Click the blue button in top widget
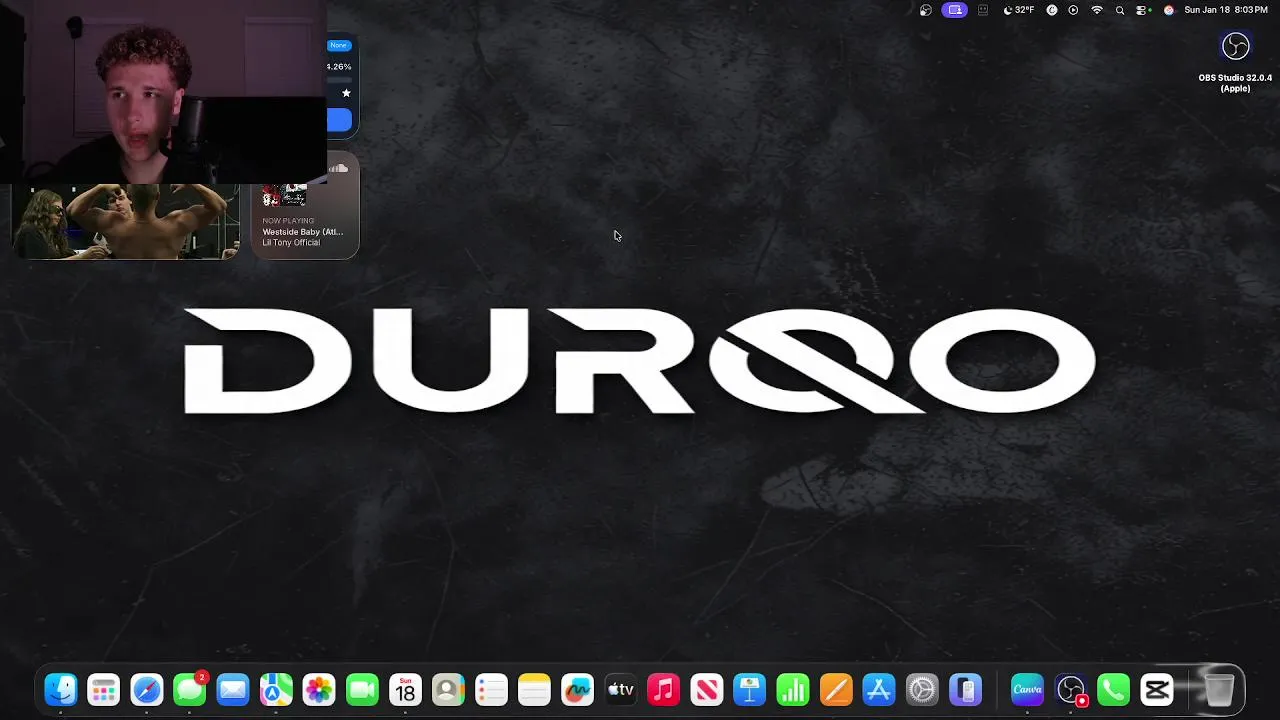Screen dimensions: 1280x720 339,121
